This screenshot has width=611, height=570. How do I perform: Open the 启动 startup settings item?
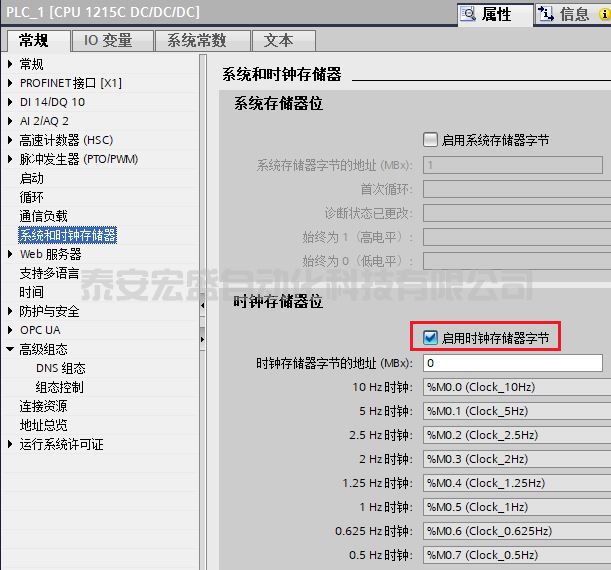pos(32,178)
